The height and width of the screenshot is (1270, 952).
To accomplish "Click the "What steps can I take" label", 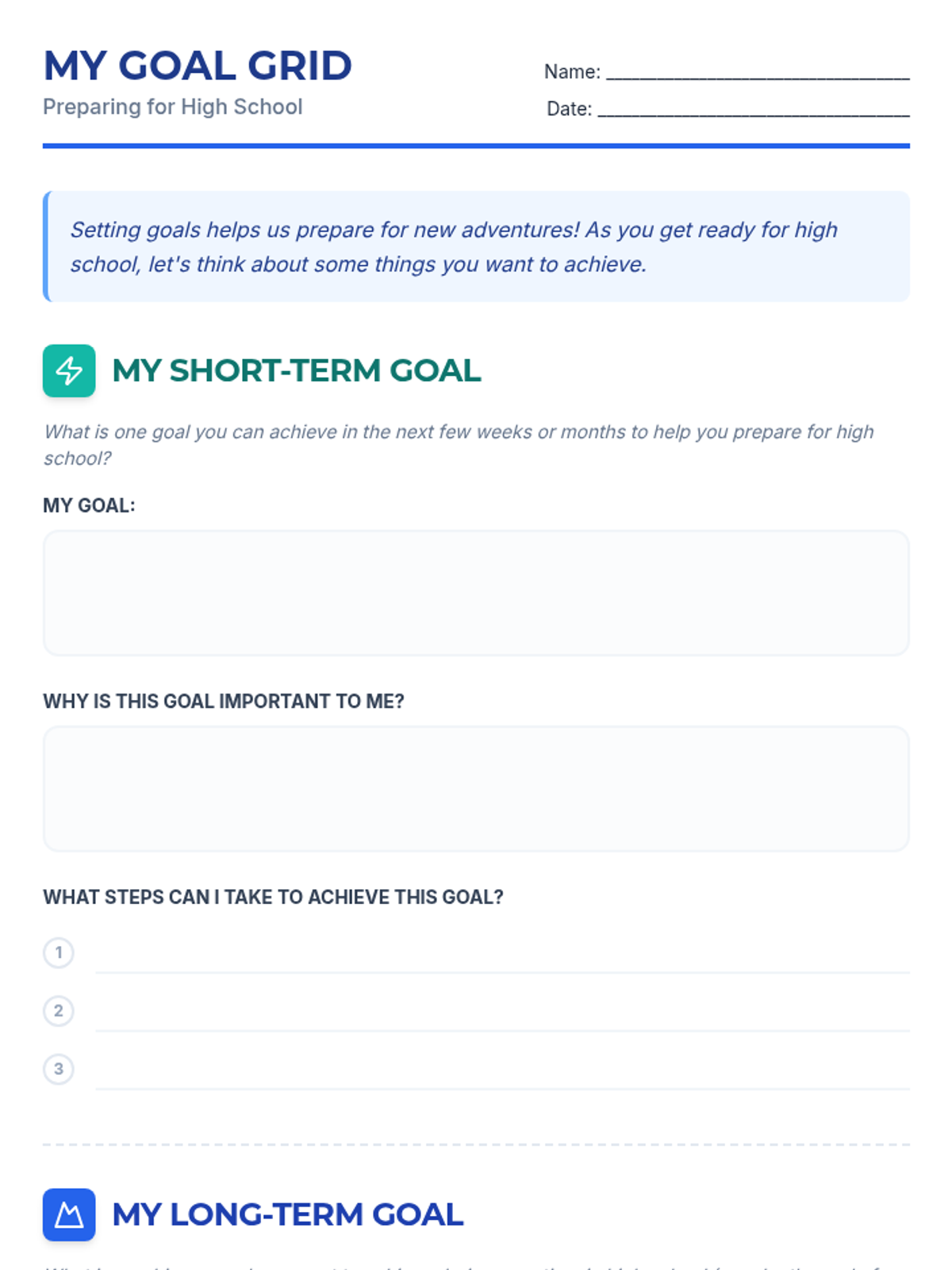I will [x=273, y=897].
